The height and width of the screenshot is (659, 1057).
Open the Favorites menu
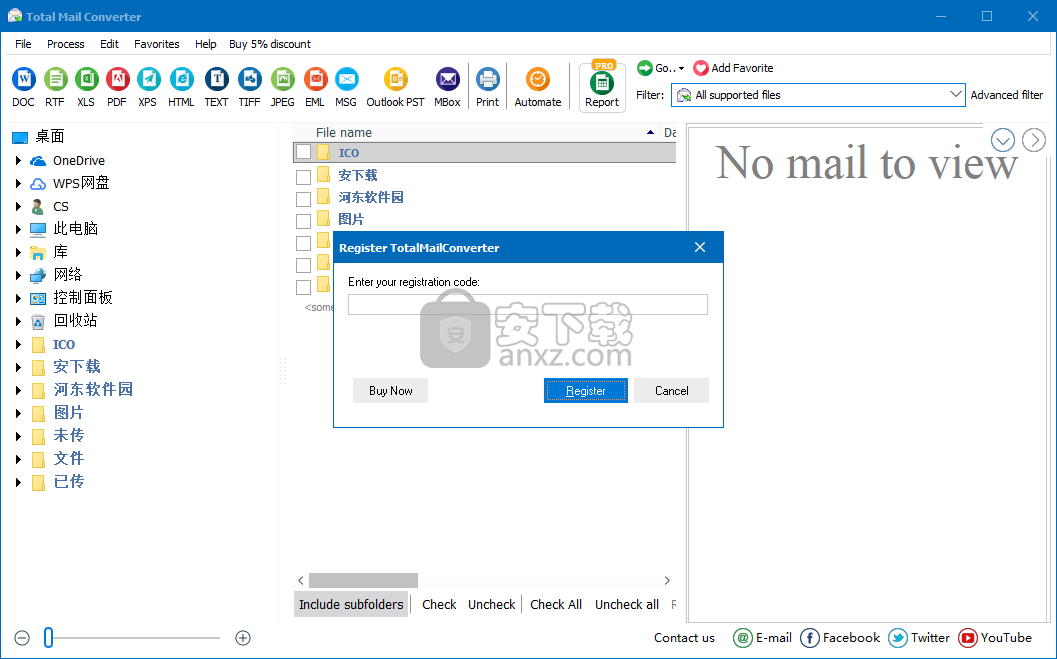[x=156, y=44]
